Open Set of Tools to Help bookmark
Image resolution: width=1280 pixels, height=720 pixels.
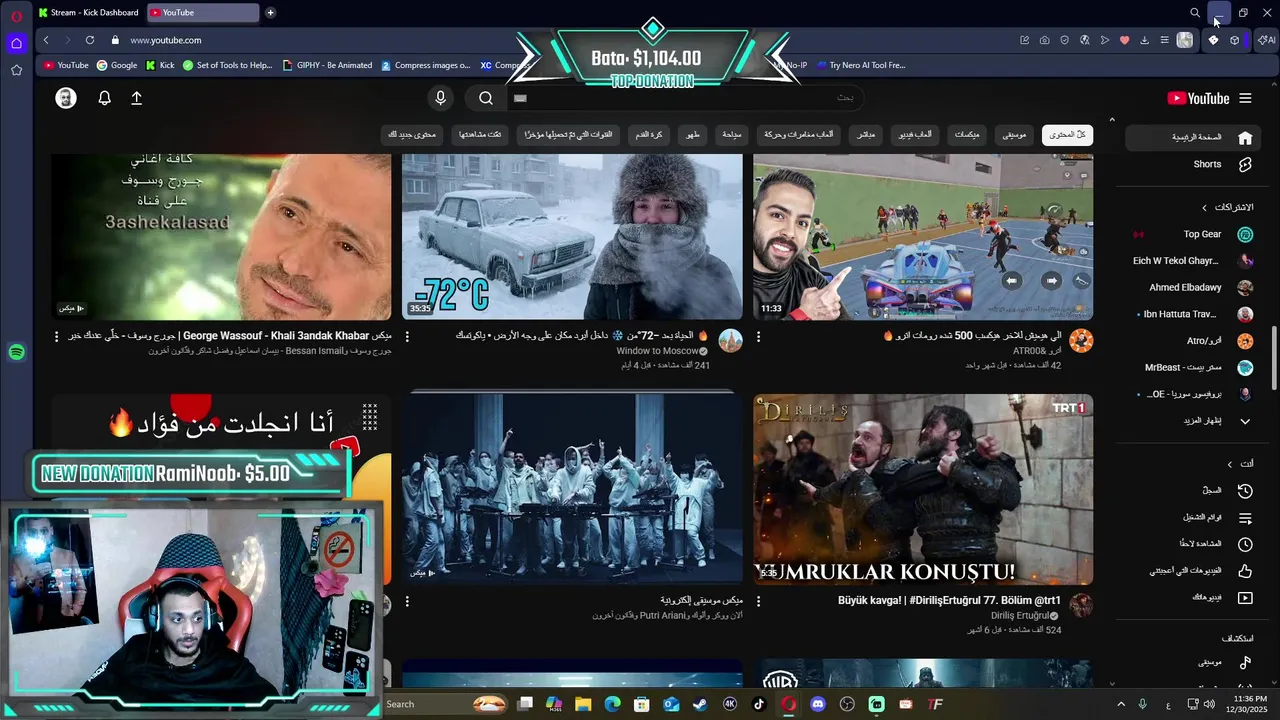pos(227,65)
